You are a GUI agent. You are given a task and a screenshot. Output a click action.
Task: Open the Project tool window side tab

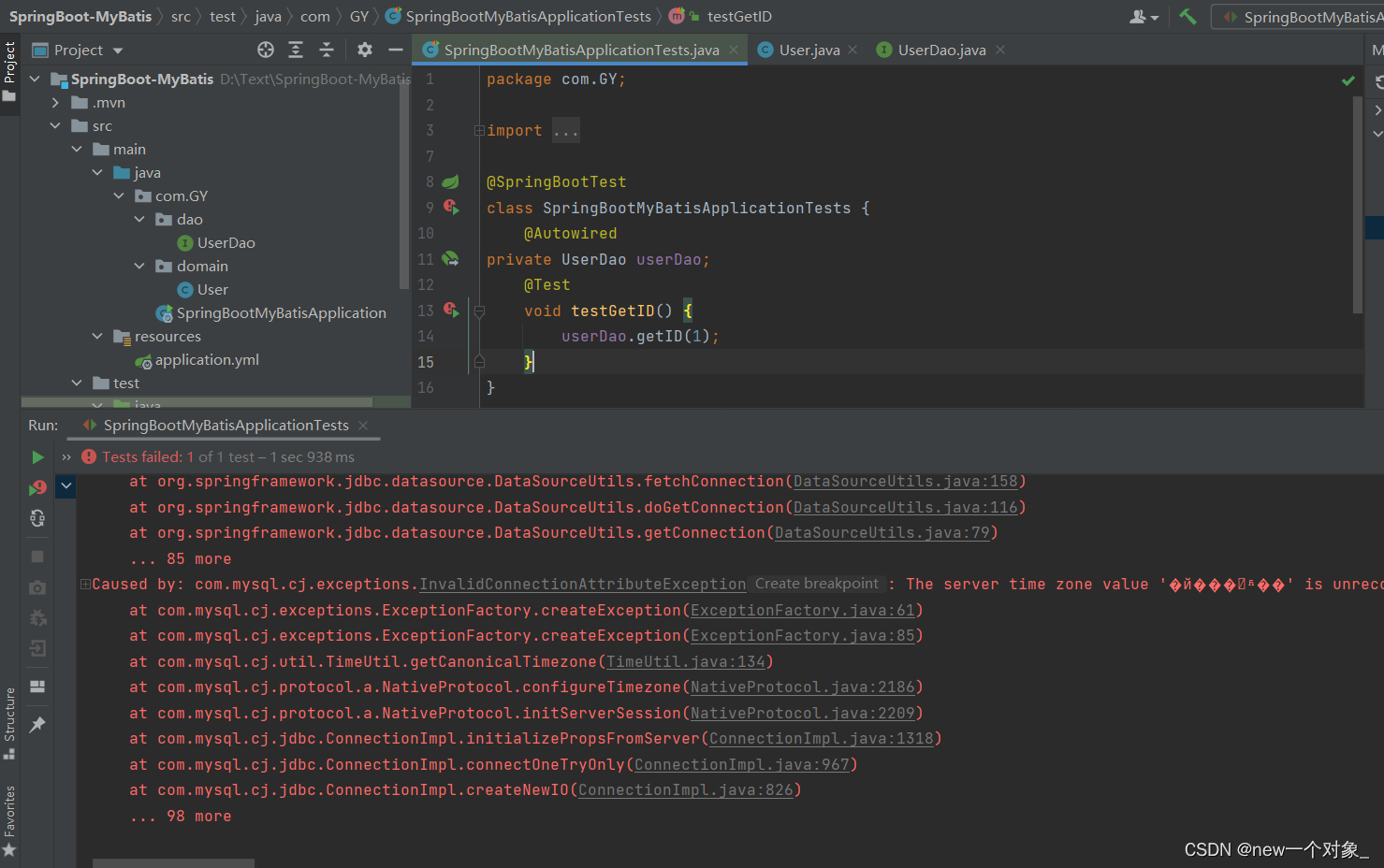click(9, 73)
